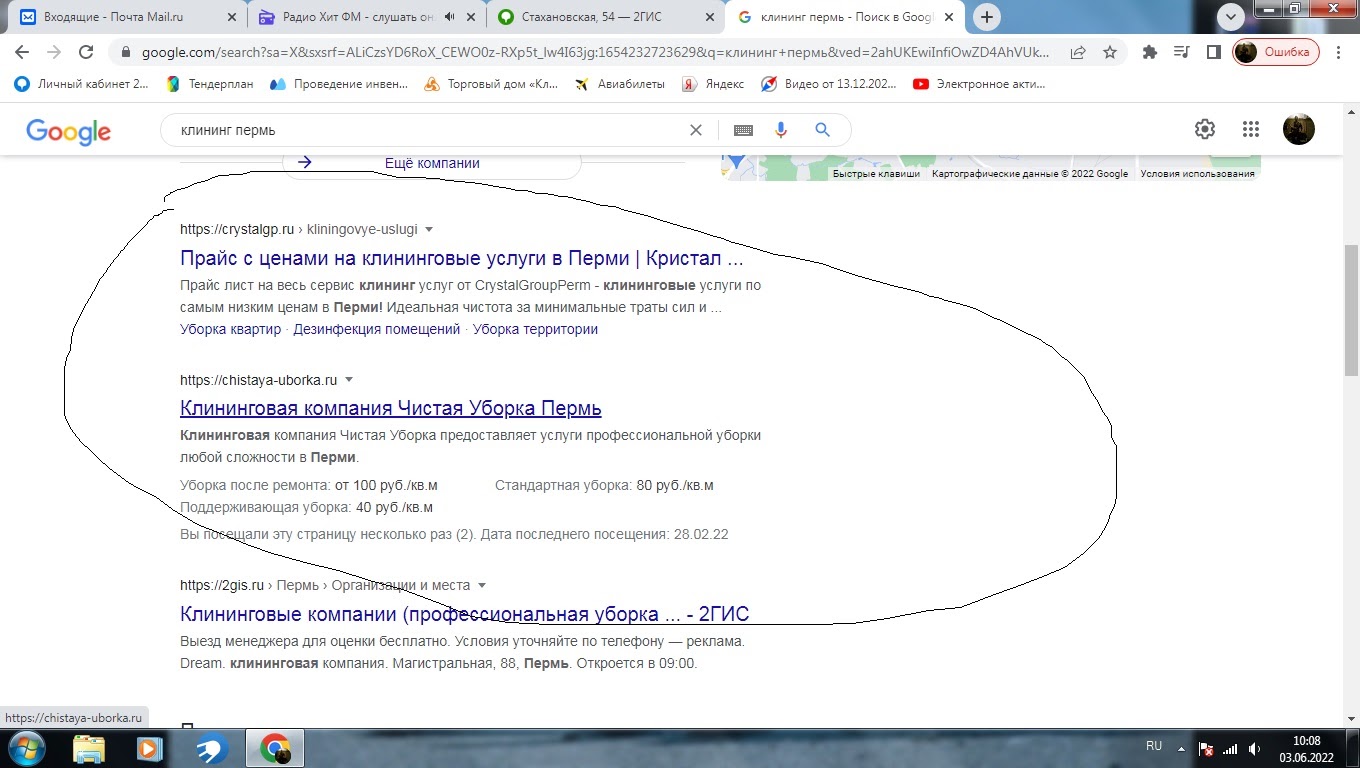Open the on-screen keyboard input tool

coord(743,130)
